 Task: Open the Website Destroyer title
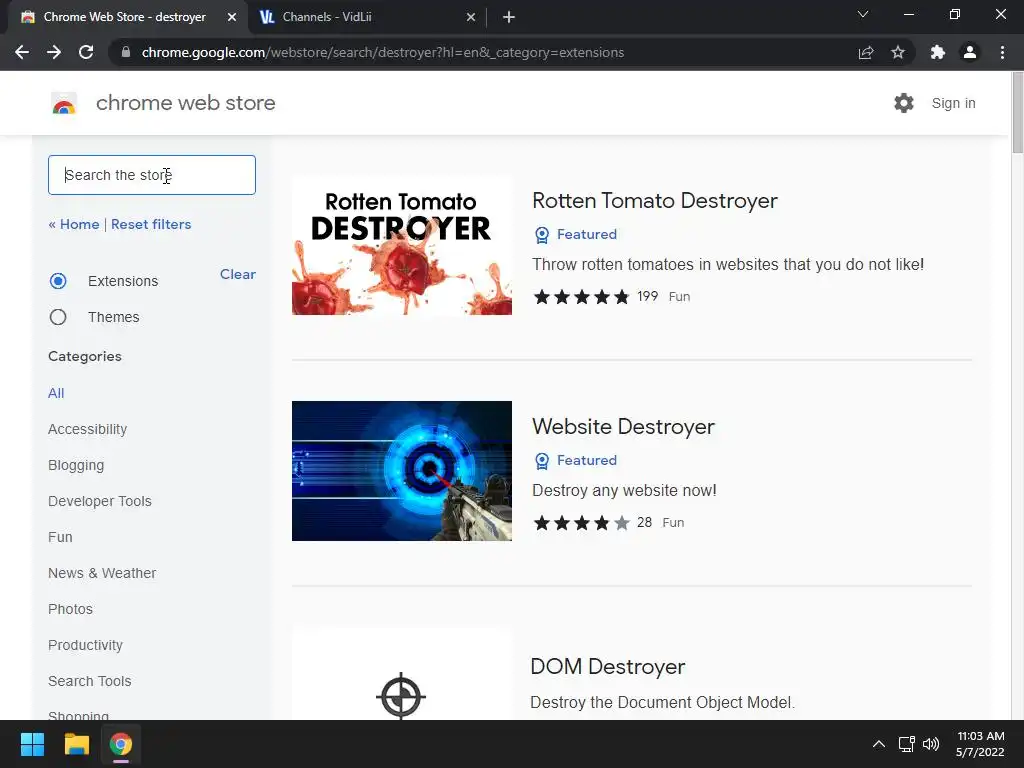624,426
